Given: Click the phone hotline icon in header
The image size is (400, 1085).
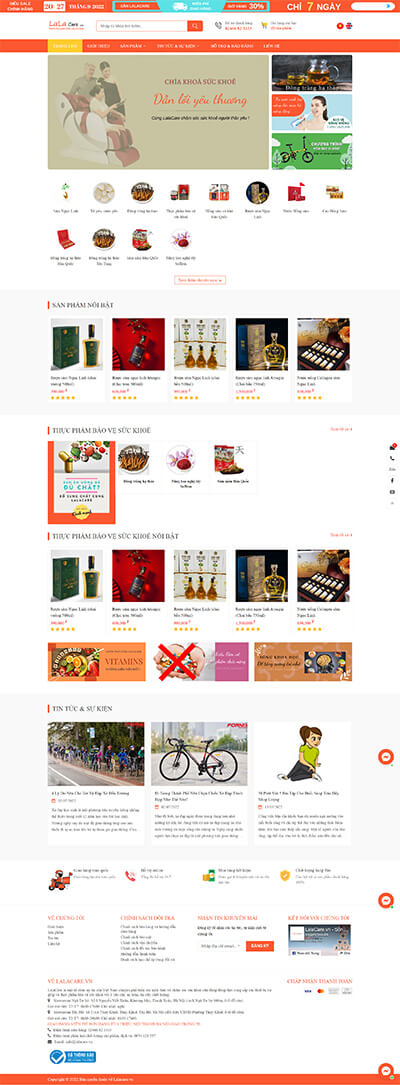Looking at the screenshot, I should (x=219, y=26).
